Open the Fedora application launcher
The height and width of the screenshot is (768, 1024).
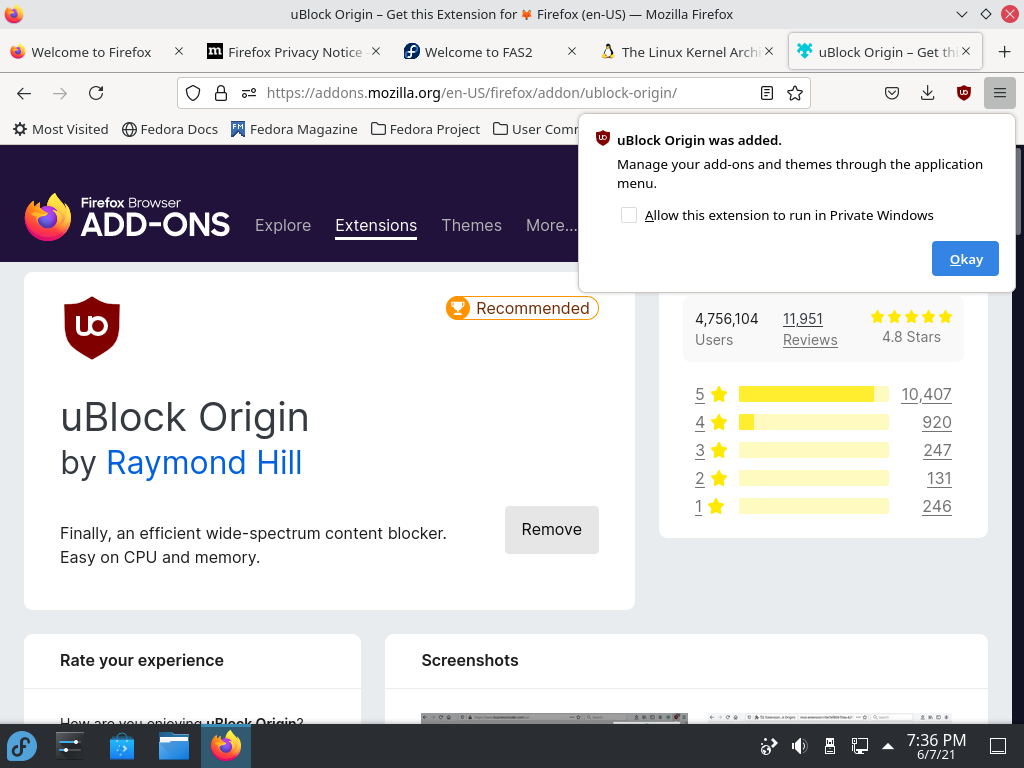(x=22, y=746)
